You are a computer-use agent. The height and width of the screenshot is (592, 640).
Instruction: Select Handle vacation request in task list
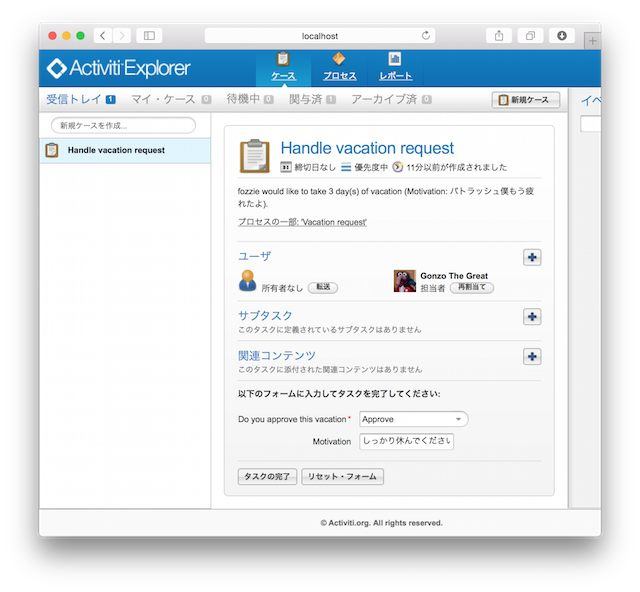point(116,151)
